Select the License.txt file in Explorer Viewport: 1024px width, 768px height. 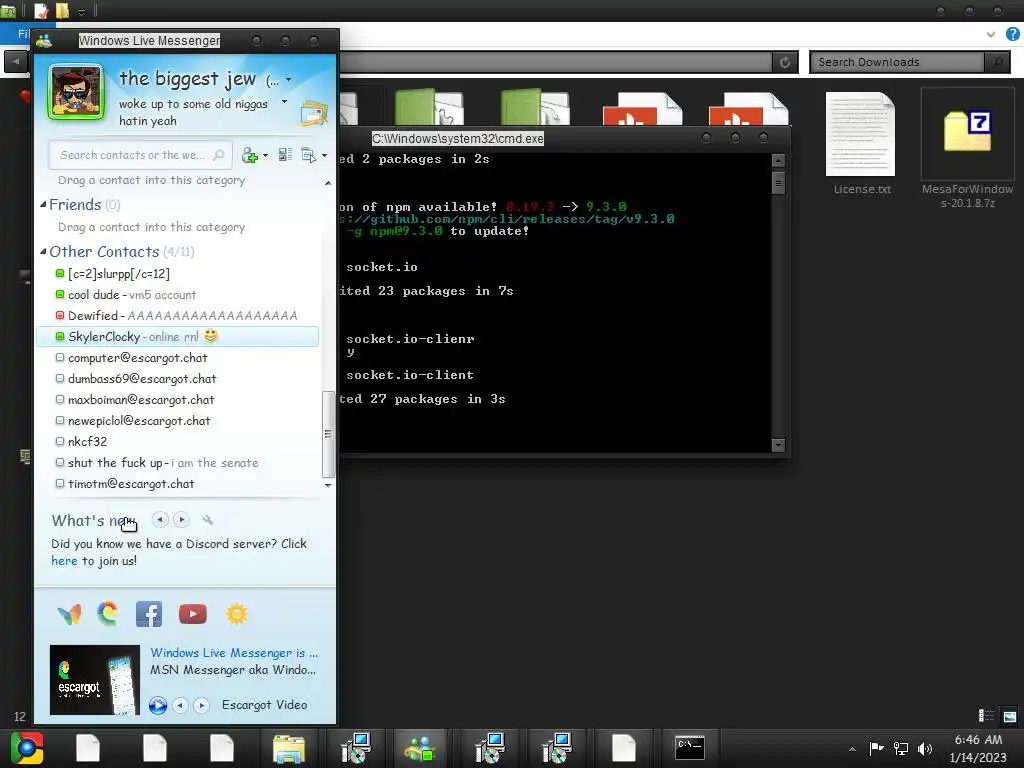[x=861, y=144]
